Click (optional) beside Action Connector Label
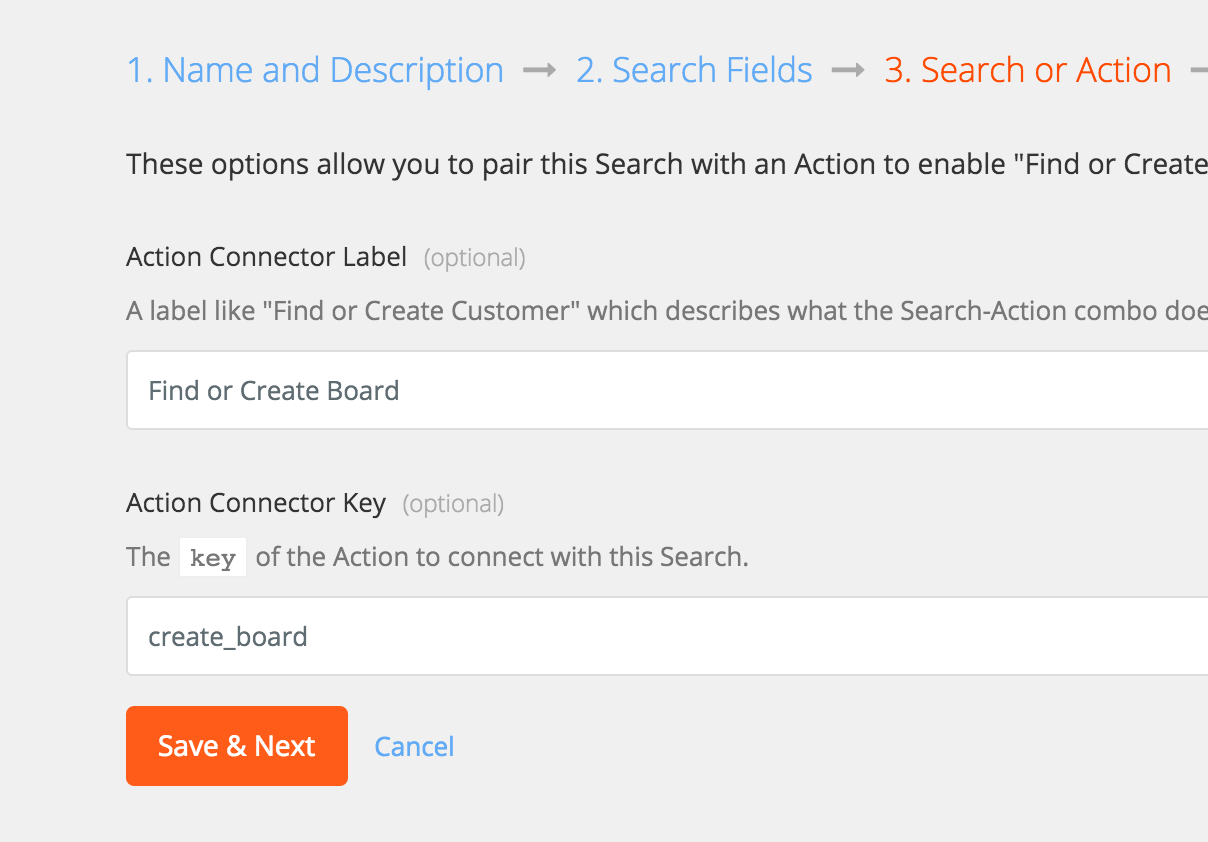 (x=475, y=258)
